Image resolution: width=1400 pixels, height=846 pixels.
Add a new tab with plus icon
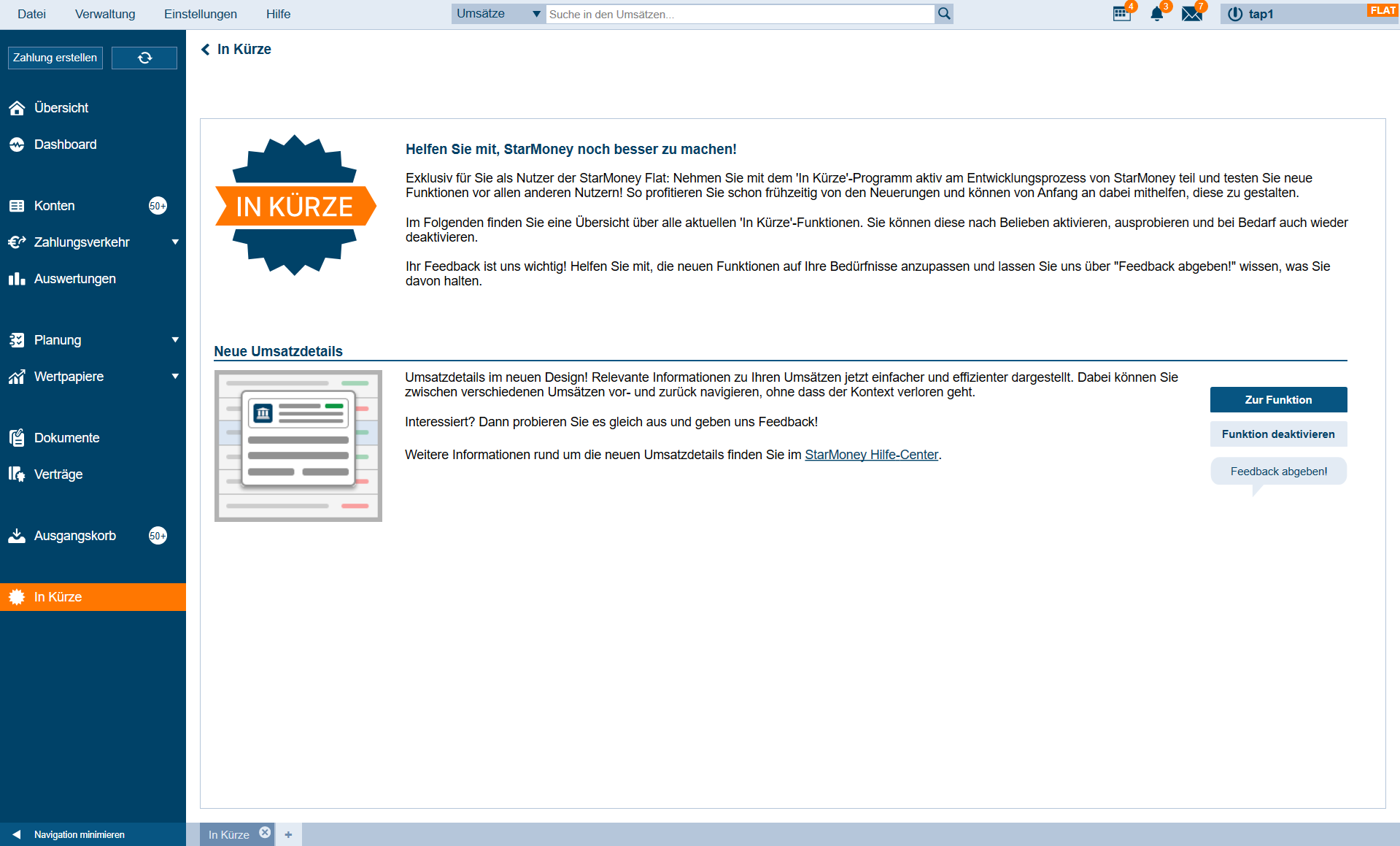[288, 834]
